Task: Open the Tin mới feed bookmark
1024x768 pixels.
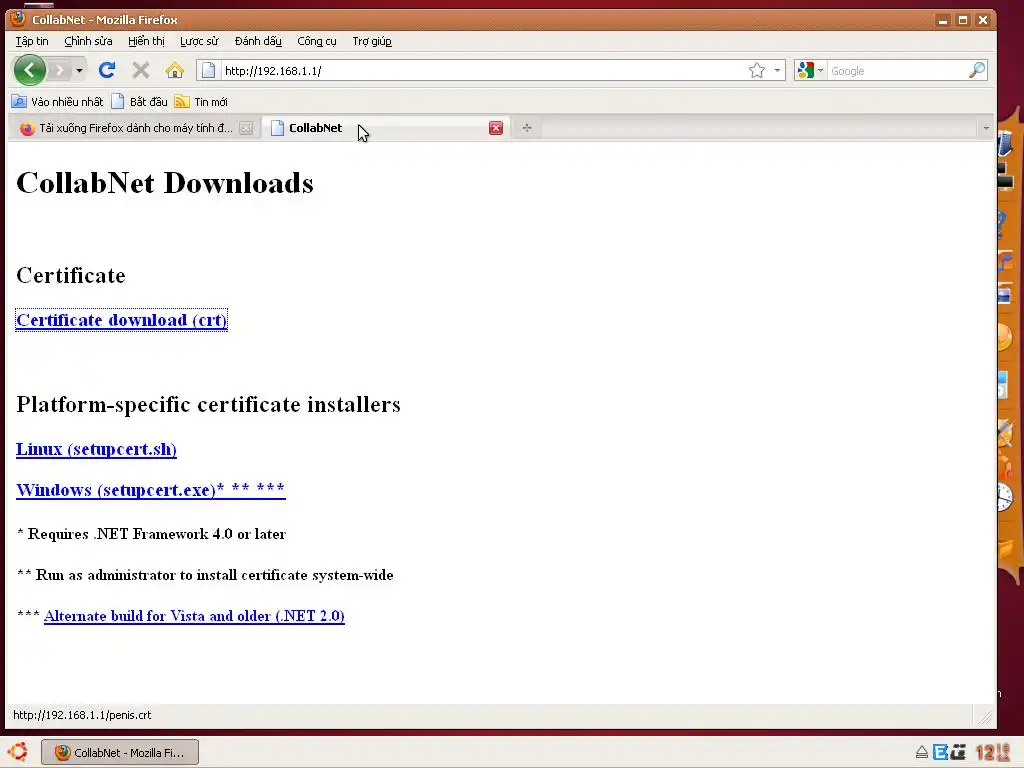Action: click(x=201, y=102)
